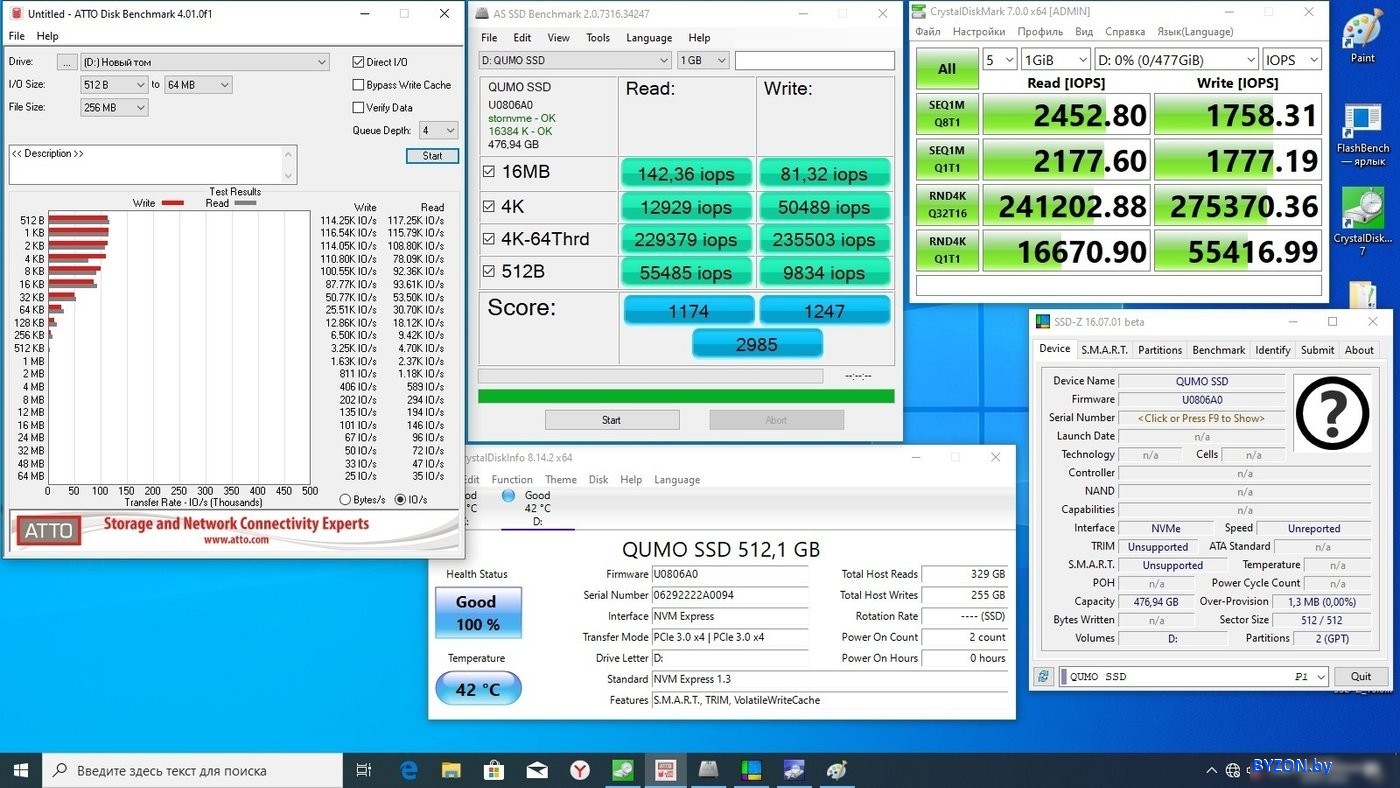Switch to Paint palette taskbar icon

coord(837,770)
